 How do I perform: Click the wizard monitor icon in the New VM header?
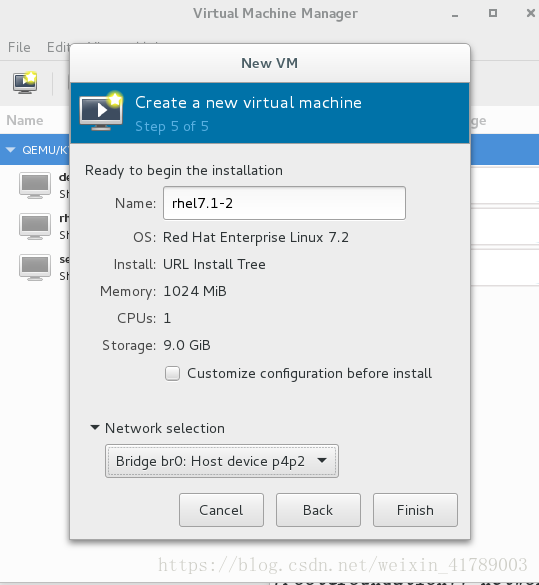[101, 111]
